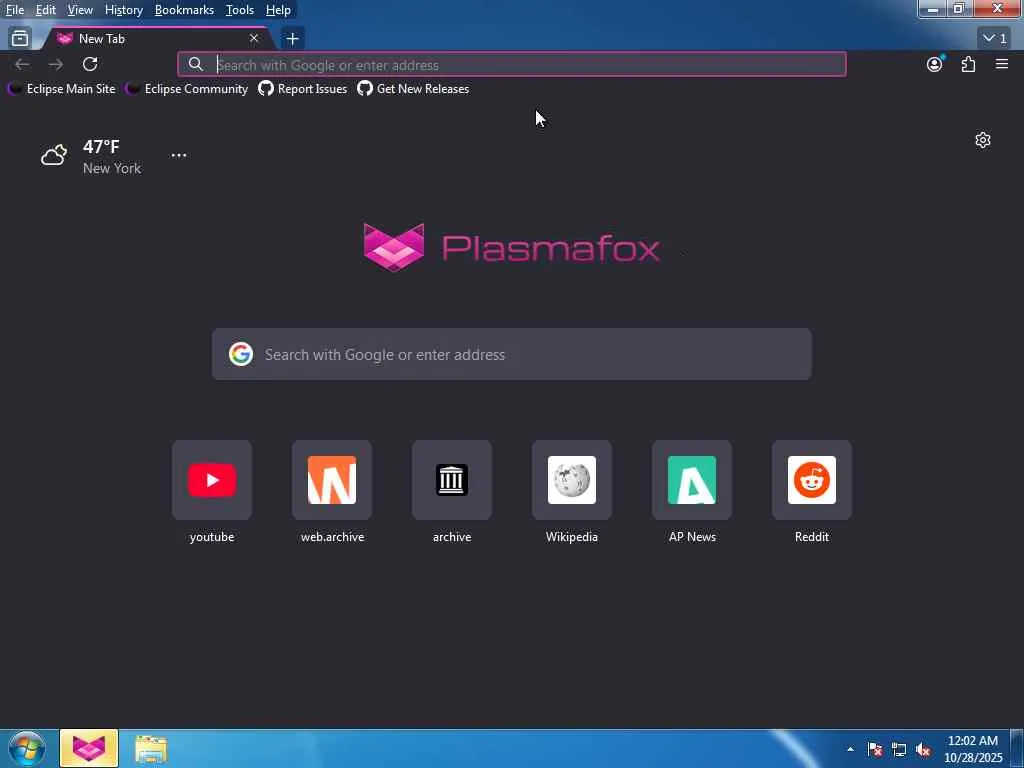Open the Firefox View tab overview icon
This screenshot has width=1024, height=768.
tap(20, 39)
